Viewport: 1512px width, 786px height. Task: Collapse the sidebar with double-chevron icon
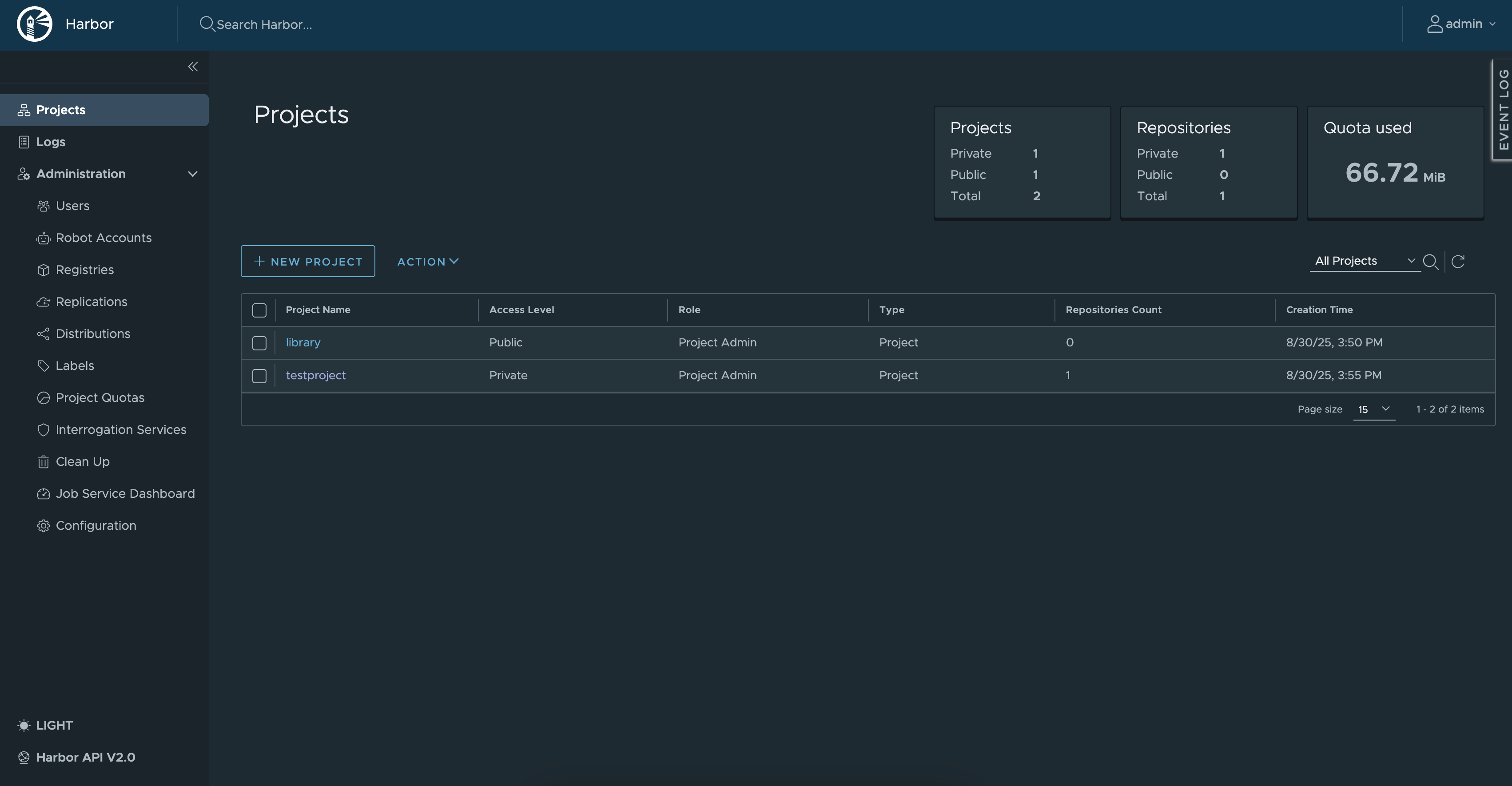(x=192, y=67)
